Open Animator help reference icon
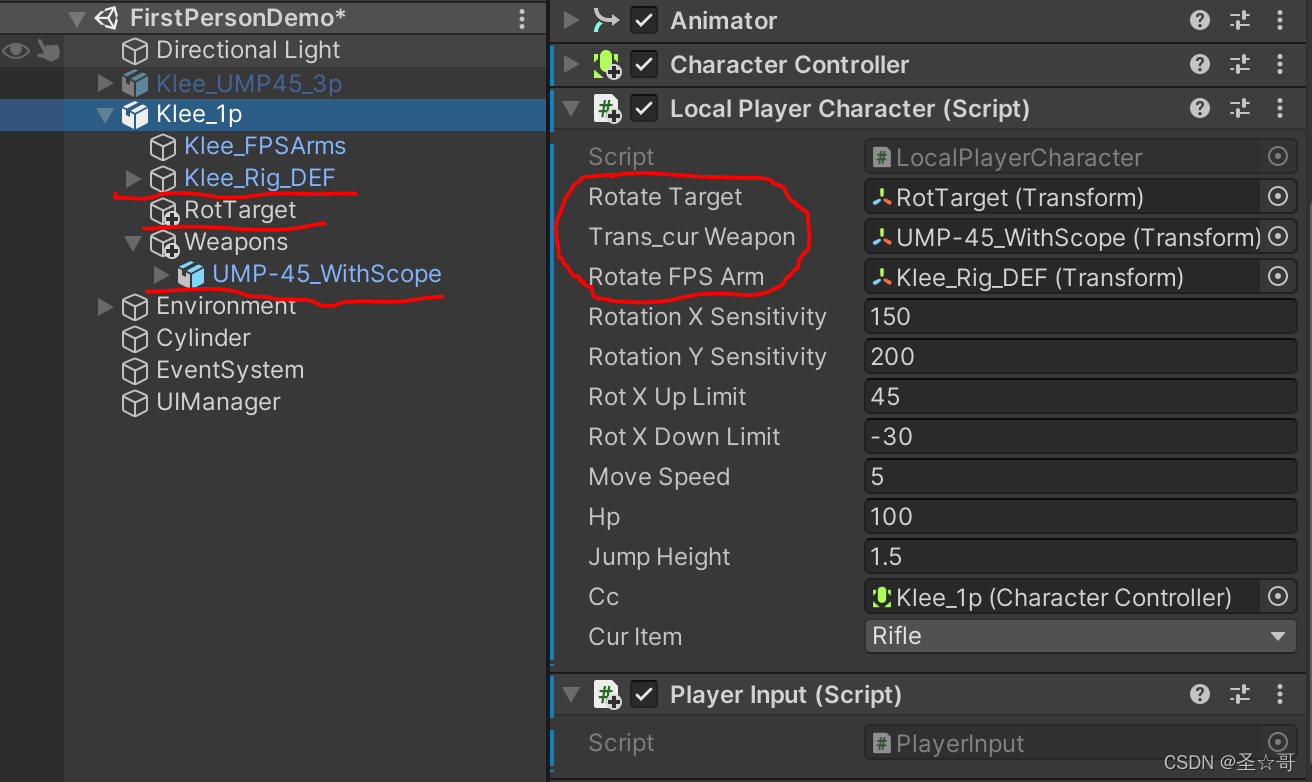Viewport: 1312px width, 782px height. point(1200,20)
